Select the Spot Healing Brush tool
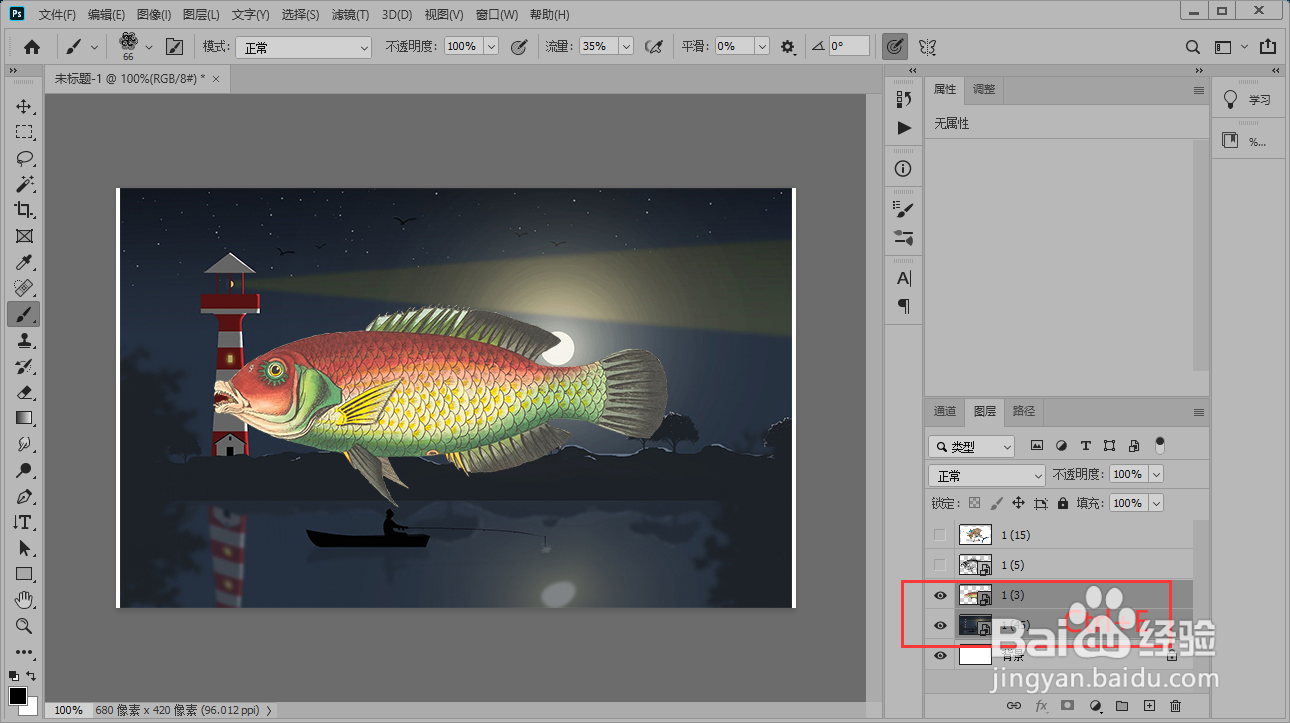The image size is (1290, 723). pos(24,288)
